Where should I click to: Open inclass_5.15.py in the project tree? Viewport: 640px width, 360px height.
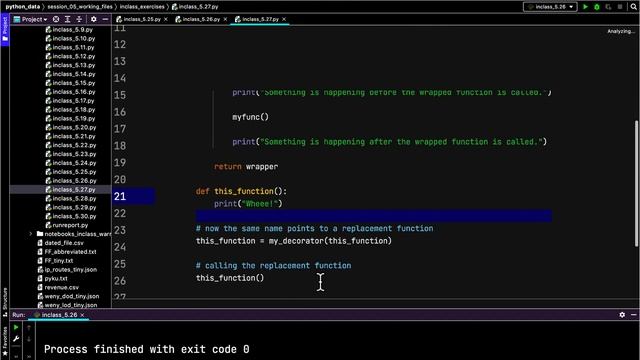(x=70, y=83)
